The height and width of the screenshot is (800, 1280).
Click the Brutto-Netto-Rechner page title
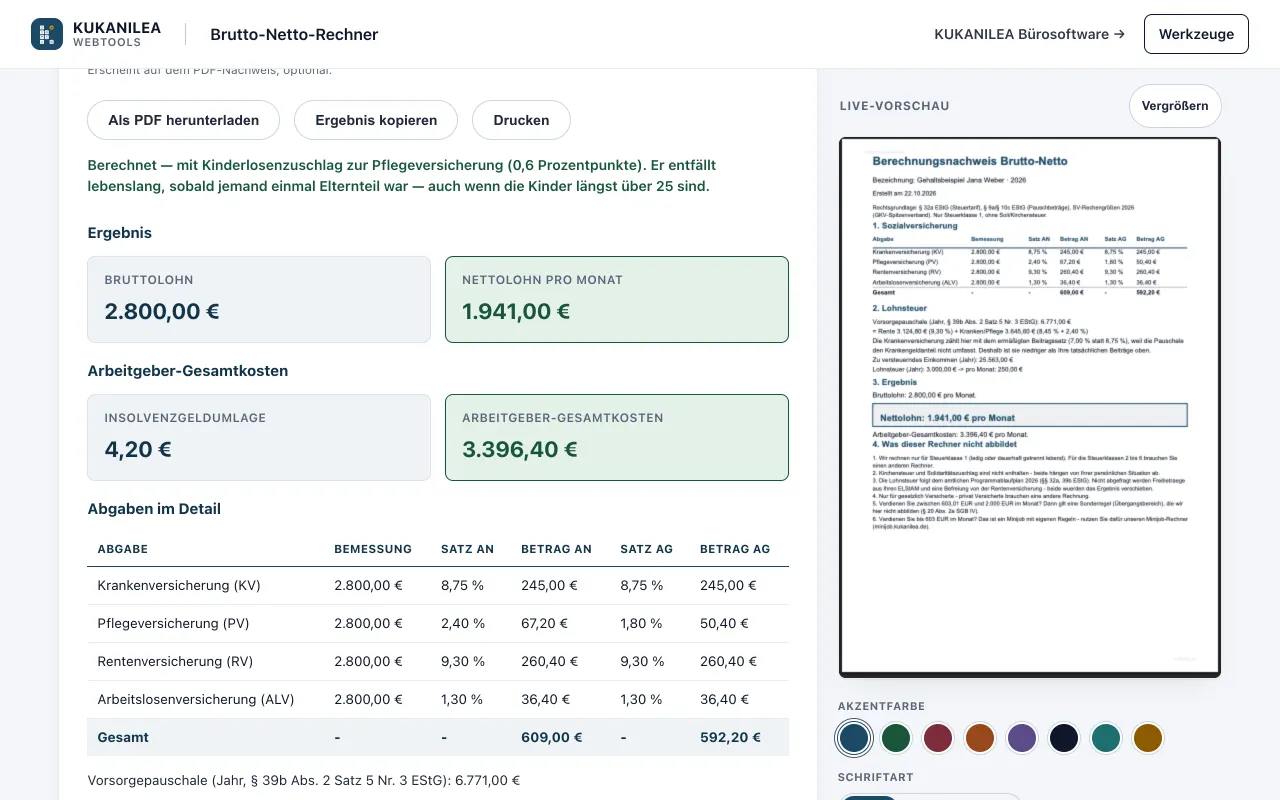click(294, 34)
